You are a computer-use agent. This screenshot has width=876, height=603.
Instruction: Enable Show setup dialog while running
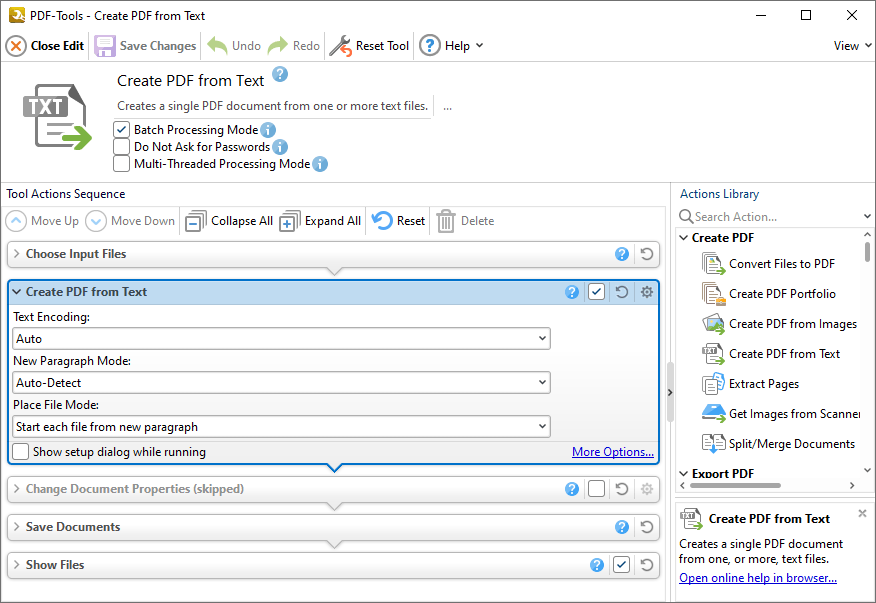(20, 451)
